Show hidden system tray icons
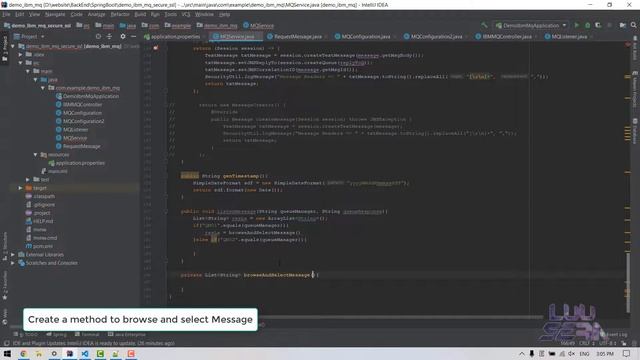This screenshot has height=360, width=640. click(522, 353)
